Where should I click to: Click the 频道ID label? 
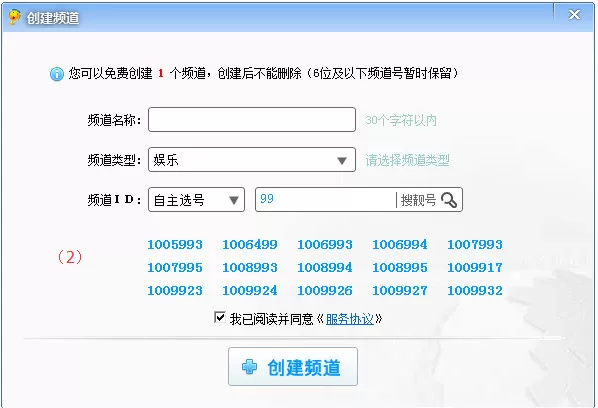tap(114, 200)
